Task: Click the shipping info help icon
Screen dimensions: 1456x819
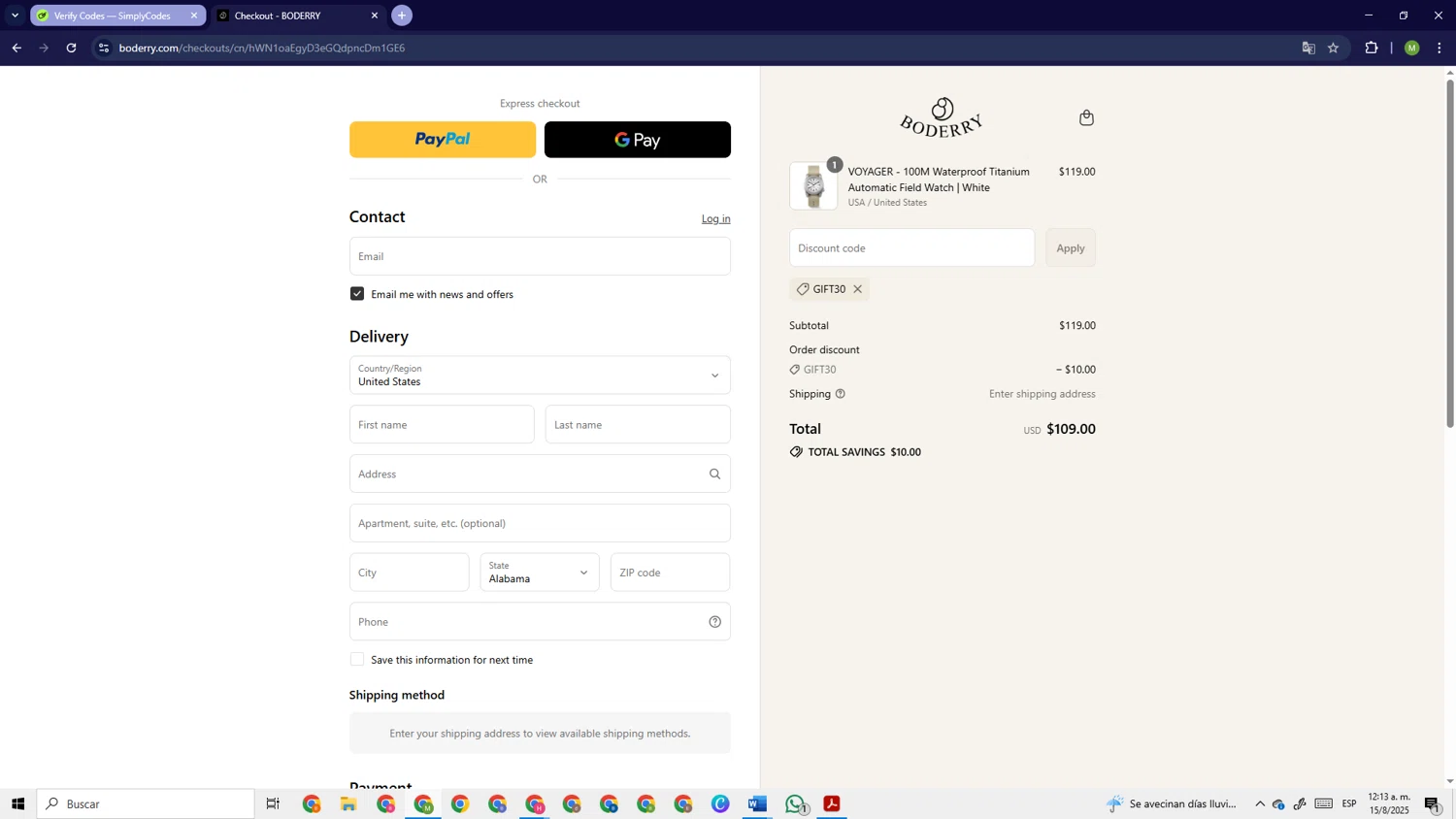Action: point(841,394)
